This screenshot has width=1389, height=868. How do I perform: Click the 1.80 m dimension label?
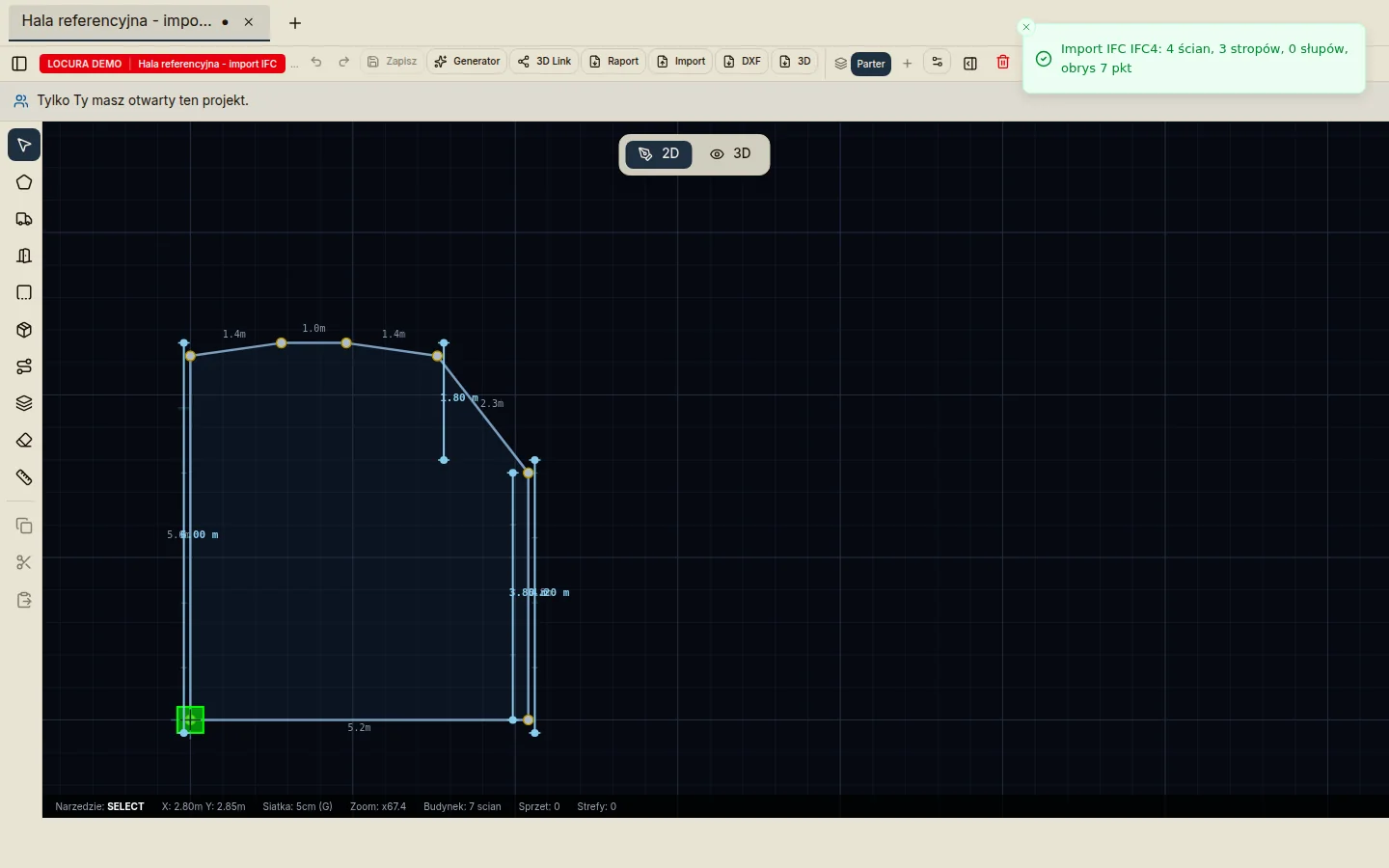click(x=459, y=398)
